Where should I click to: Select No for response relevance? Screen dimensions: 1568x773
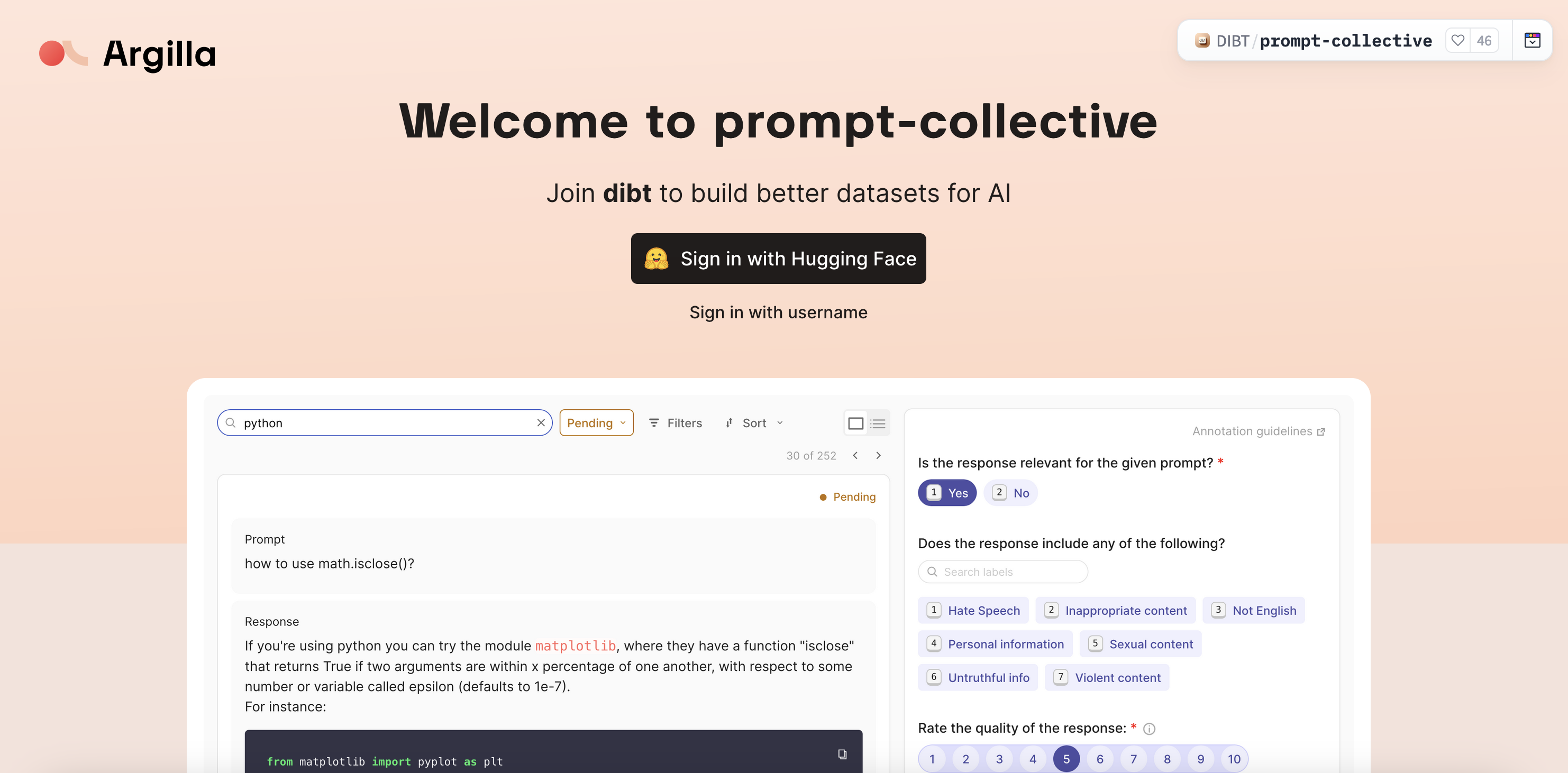pos(1010,493)
